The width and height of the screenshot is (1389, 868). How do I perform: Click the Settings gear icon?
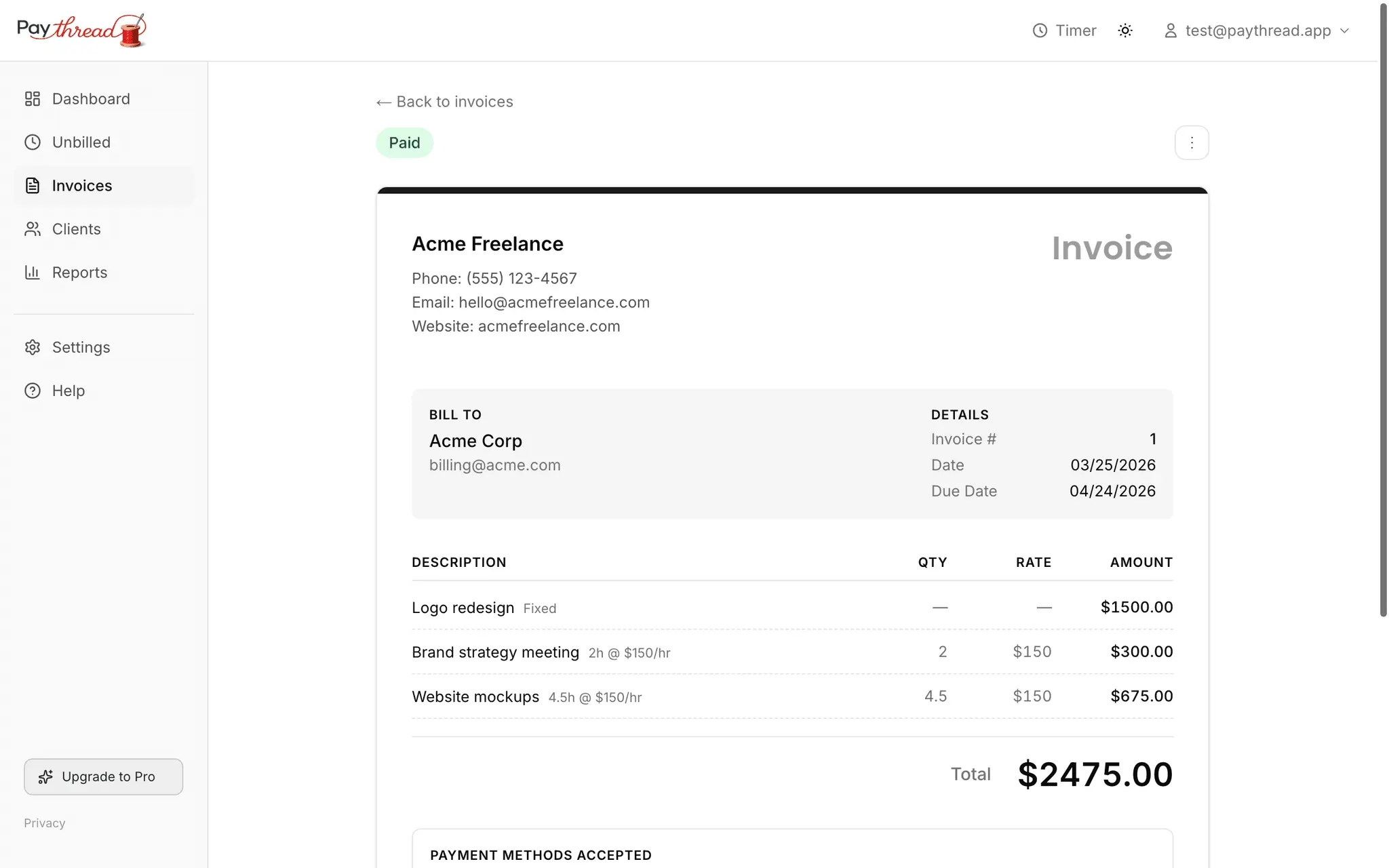[x=33, y=347]
